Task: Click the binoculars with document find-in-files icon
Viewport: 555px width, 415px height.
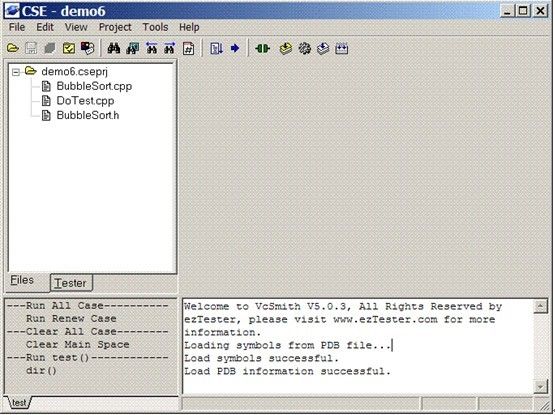Action: [x=133, y=48]
